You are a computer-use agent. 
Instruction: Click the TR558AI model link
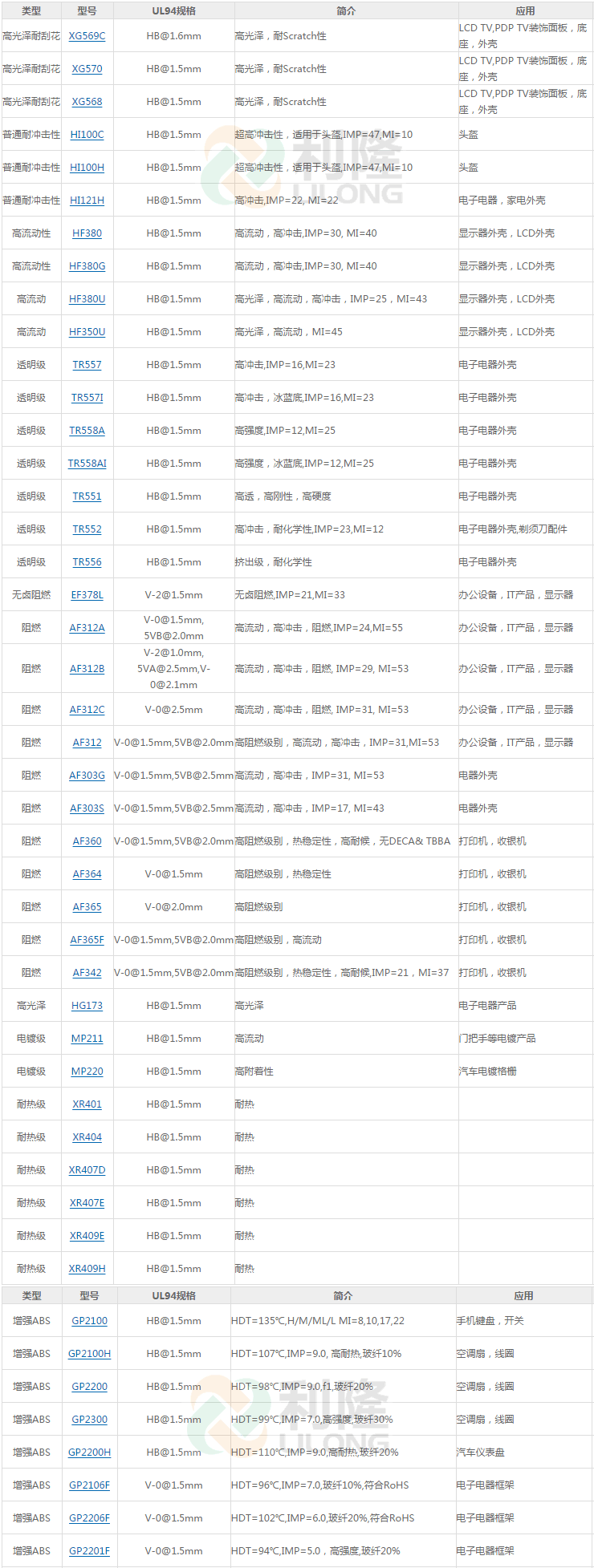pyautogui.click(x=87, y=464)
